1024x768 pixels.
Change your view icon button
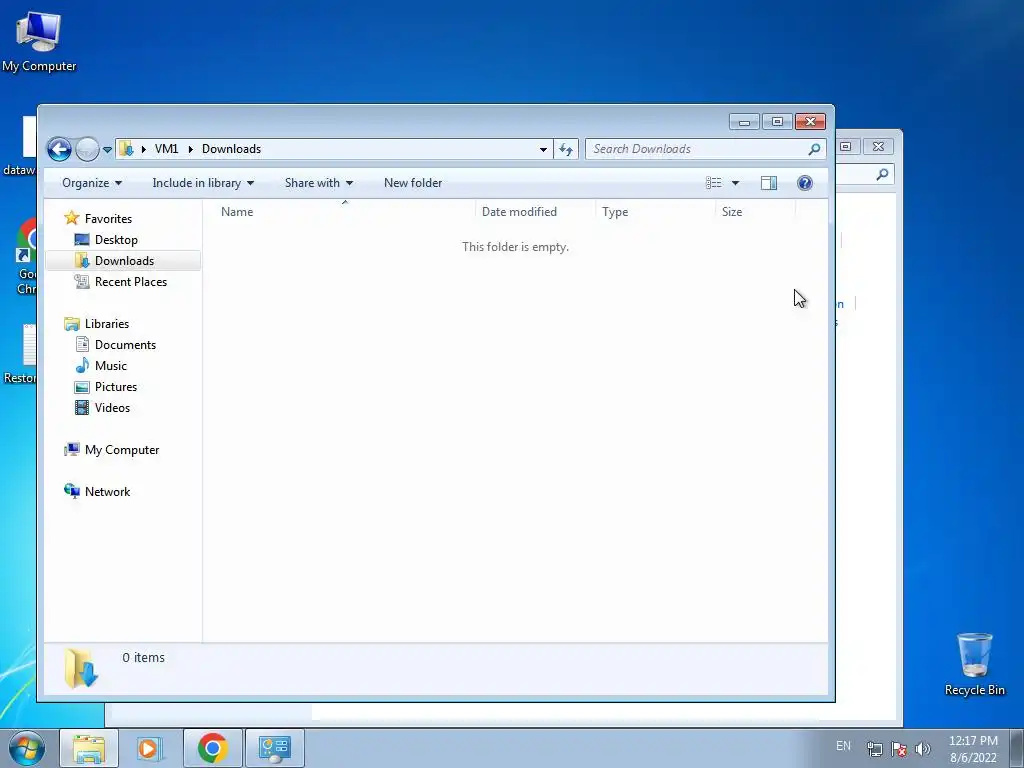[x=714, y=183]
